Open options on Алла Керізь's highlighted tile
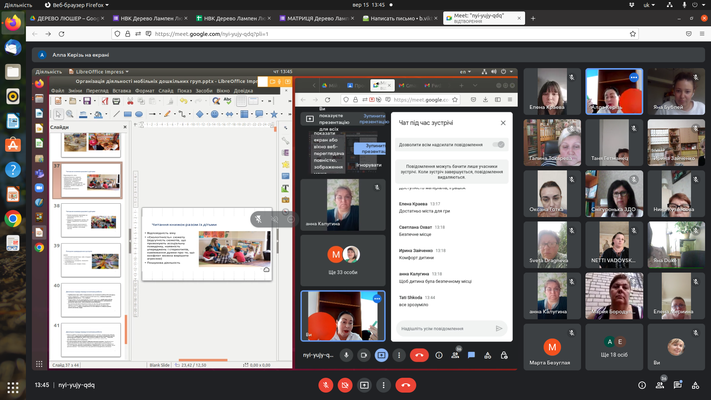This screenshot has width=711, height=400. point(633,78)
